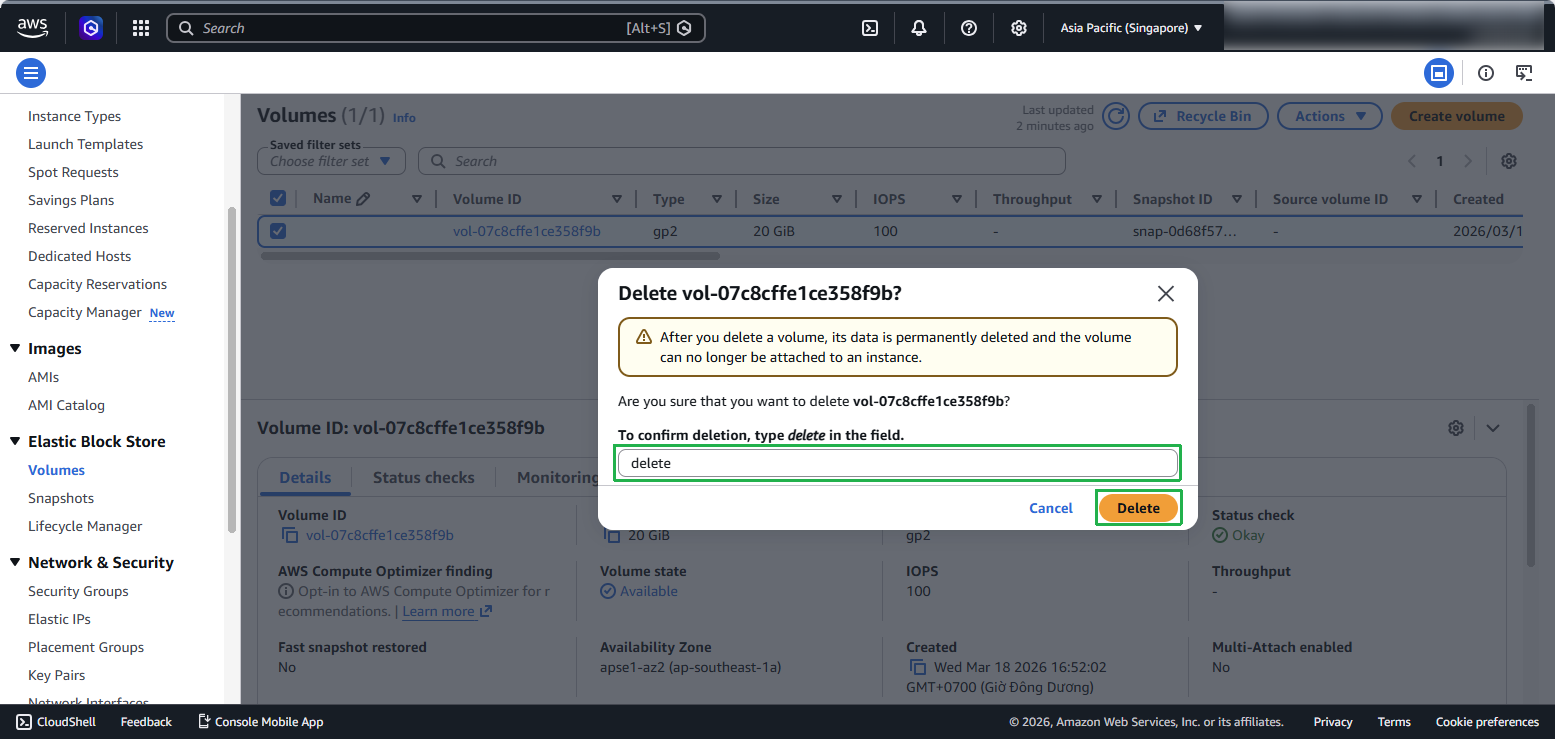Go to the AWS console home logo
1555x739 pixels.
point(33,28)
